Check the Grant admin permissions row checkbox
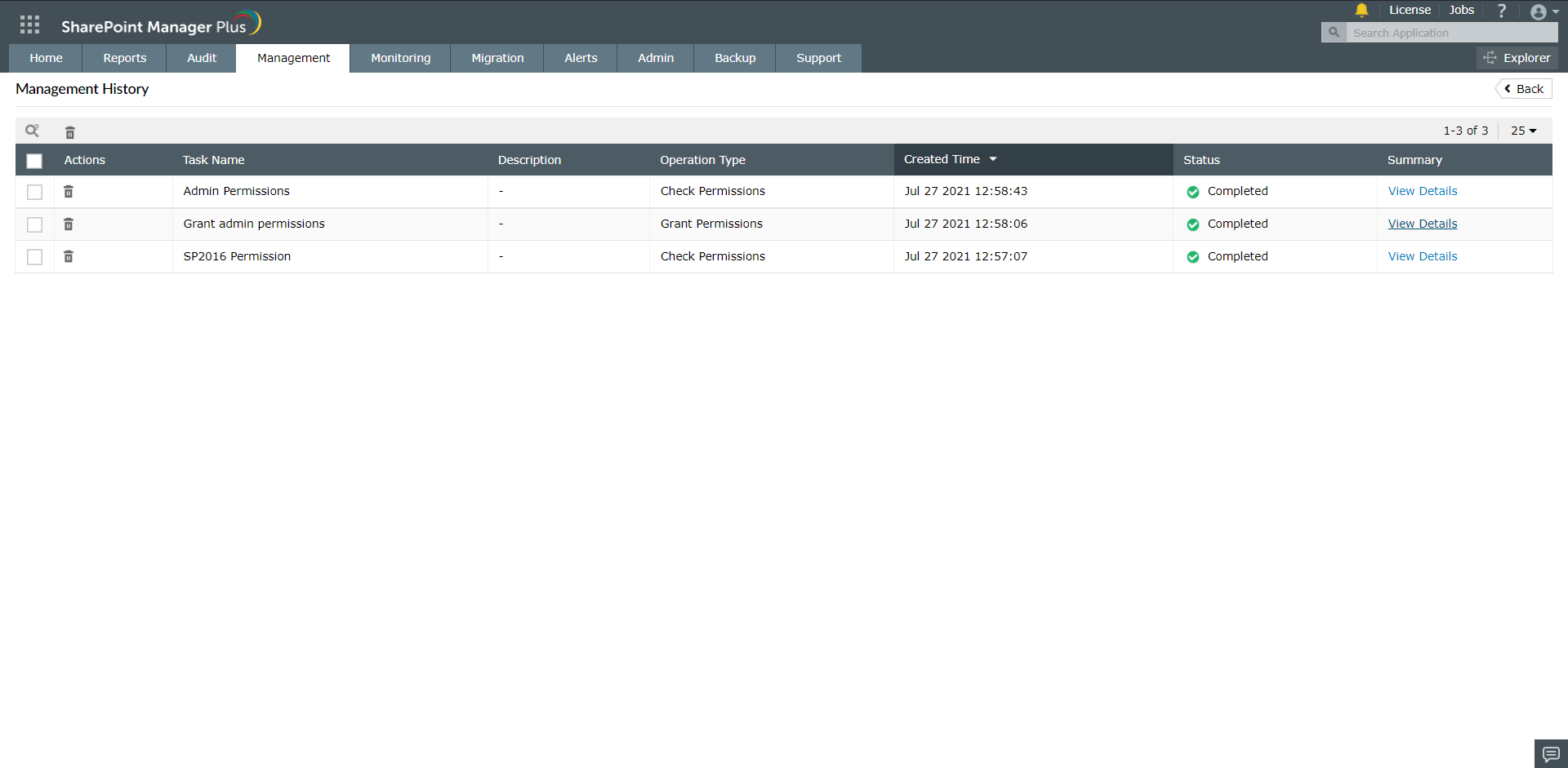The image size is (1568, 768). [x=34, y=224]
